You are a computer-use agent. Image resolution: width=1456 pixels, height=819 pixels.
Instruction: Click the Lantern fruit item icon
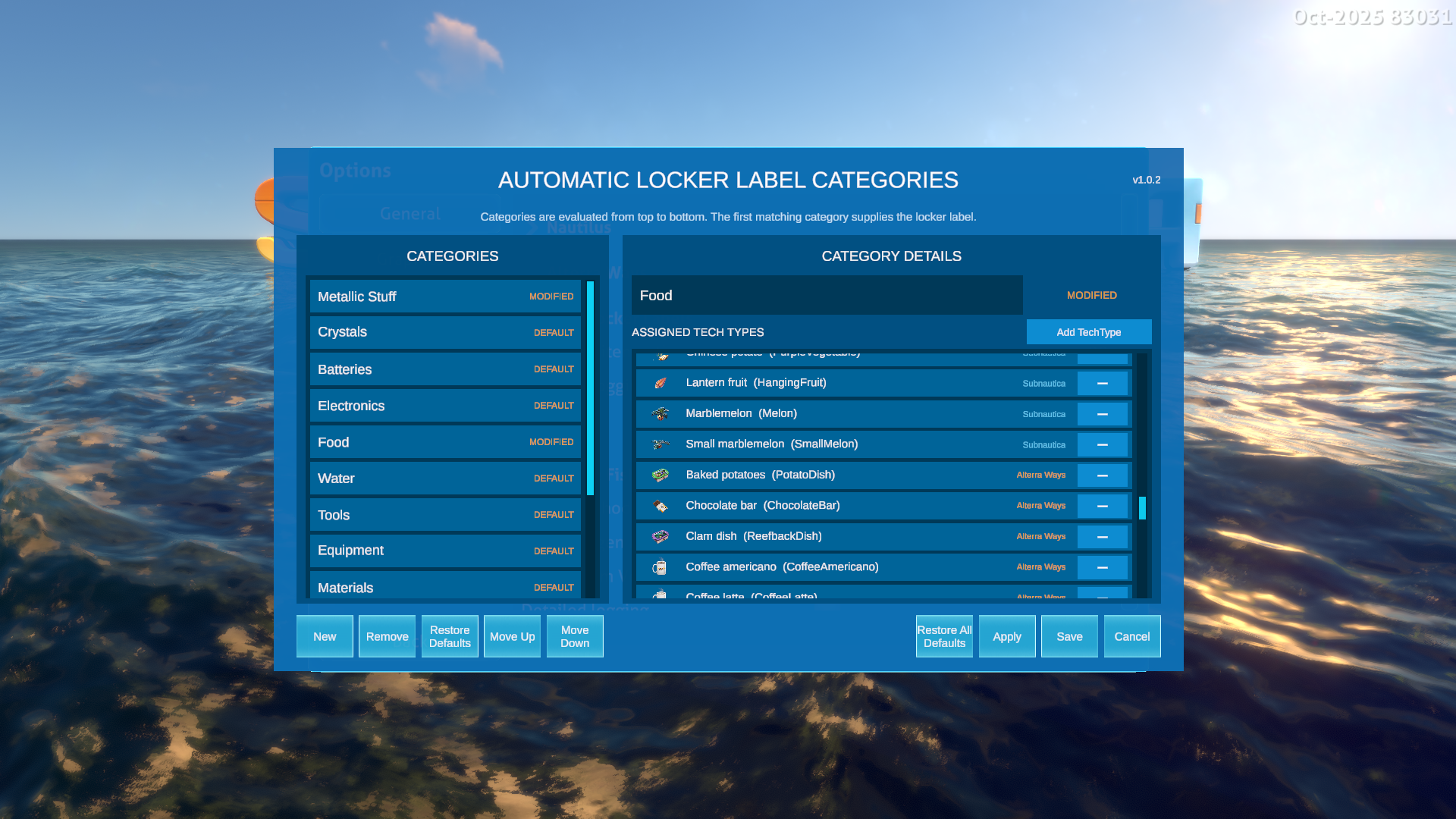point(661,383)
